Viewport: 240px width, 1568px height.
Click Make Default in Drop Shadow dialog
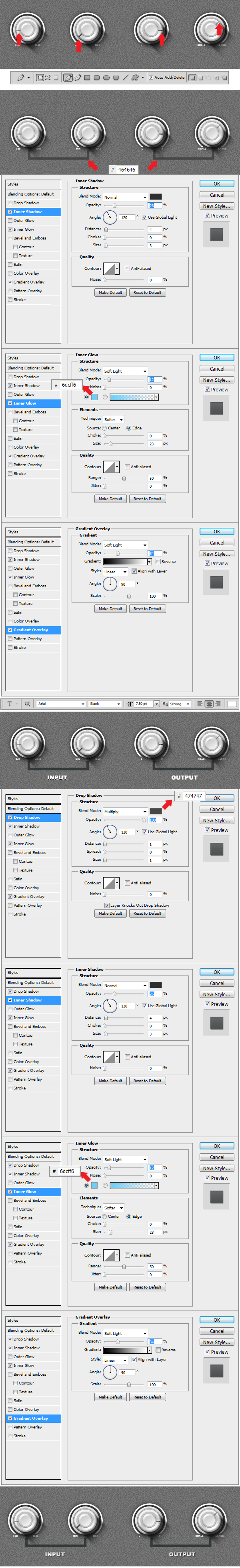point(110,913)
